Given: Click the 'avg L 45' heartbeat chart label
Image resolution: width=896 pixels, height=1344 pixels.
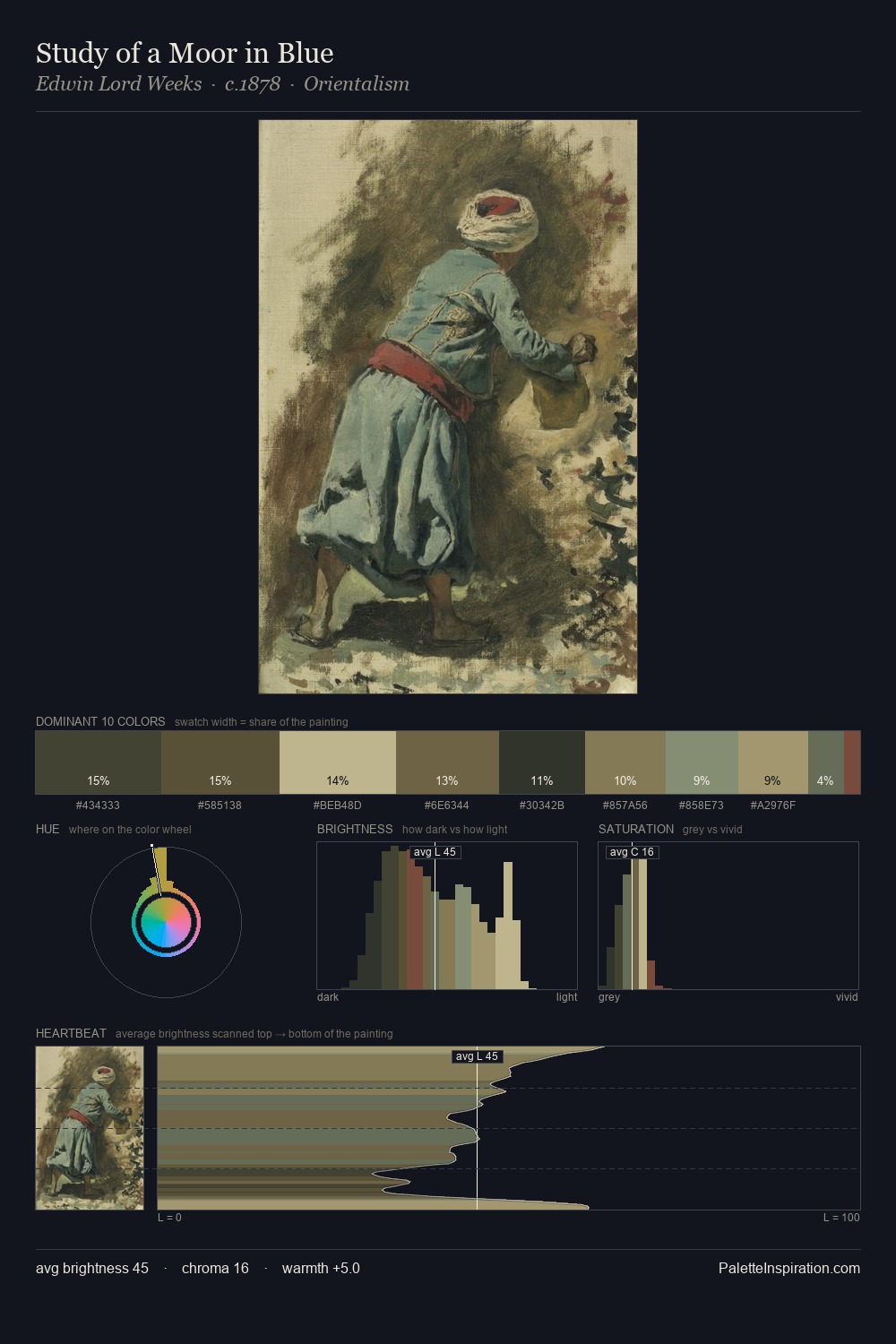Looking at the screenshot, I should (x=477, y=1056).
